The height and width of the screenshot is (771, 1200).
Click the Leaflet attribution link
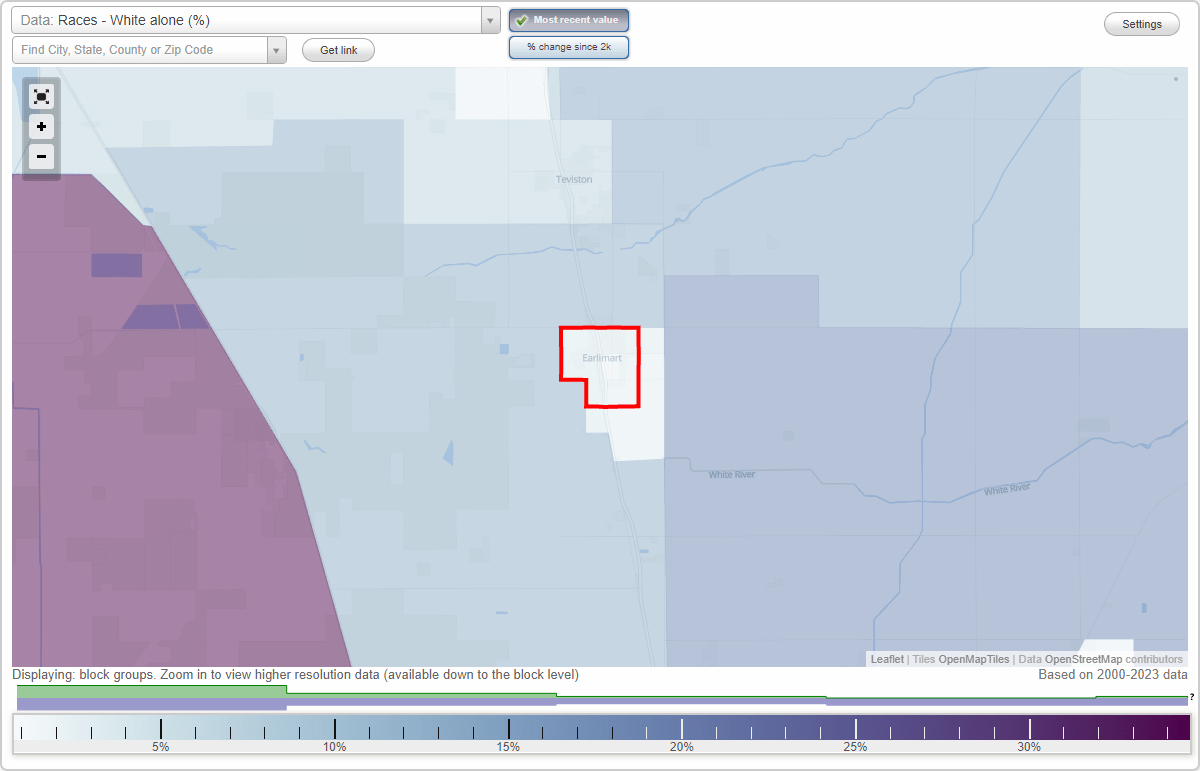886,659
